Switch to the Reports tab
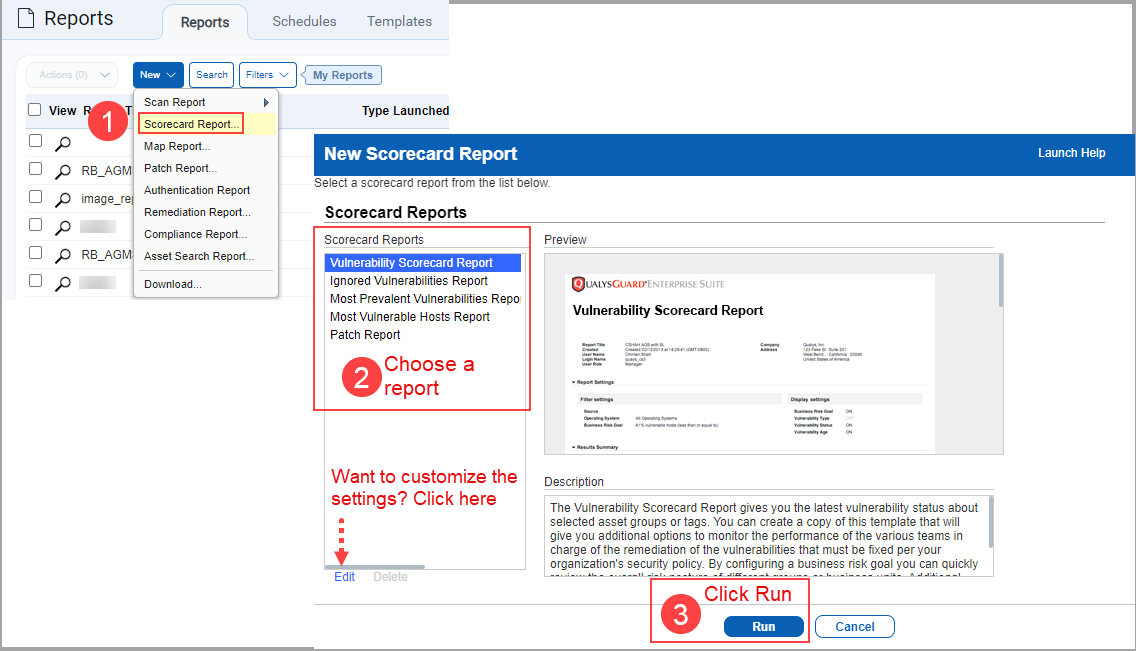The width and height of the screenshot is (1136, 651). (x=205, y=22)
